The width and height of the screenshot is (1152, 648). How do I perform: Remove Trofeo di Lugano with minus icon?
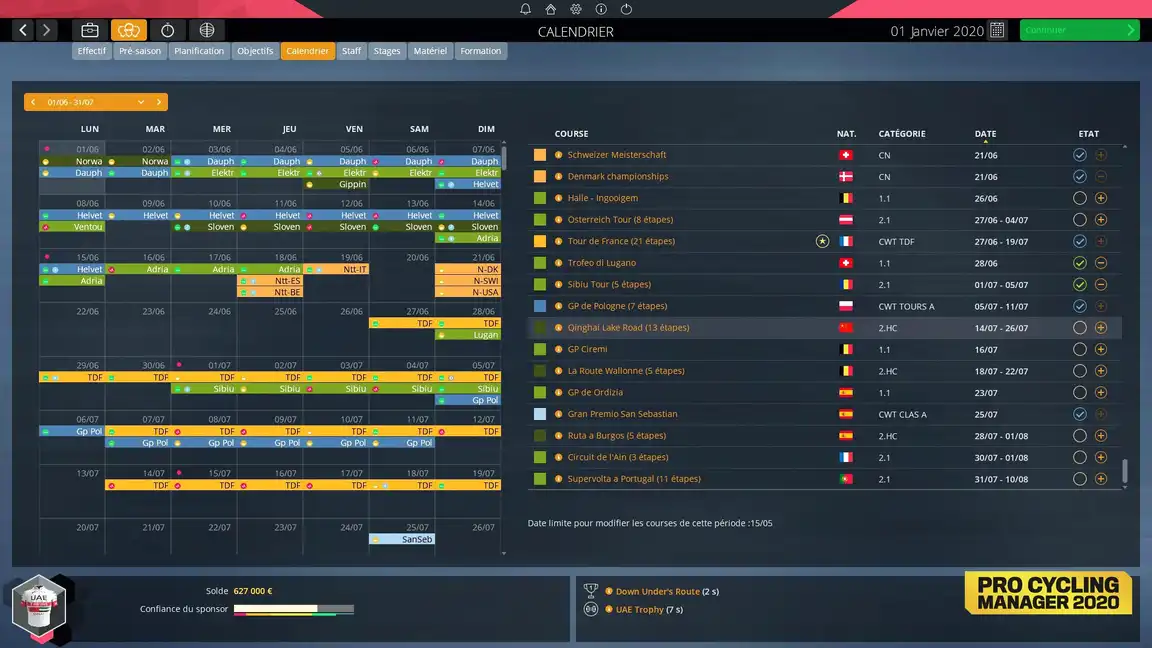(x=1100, y=263)
